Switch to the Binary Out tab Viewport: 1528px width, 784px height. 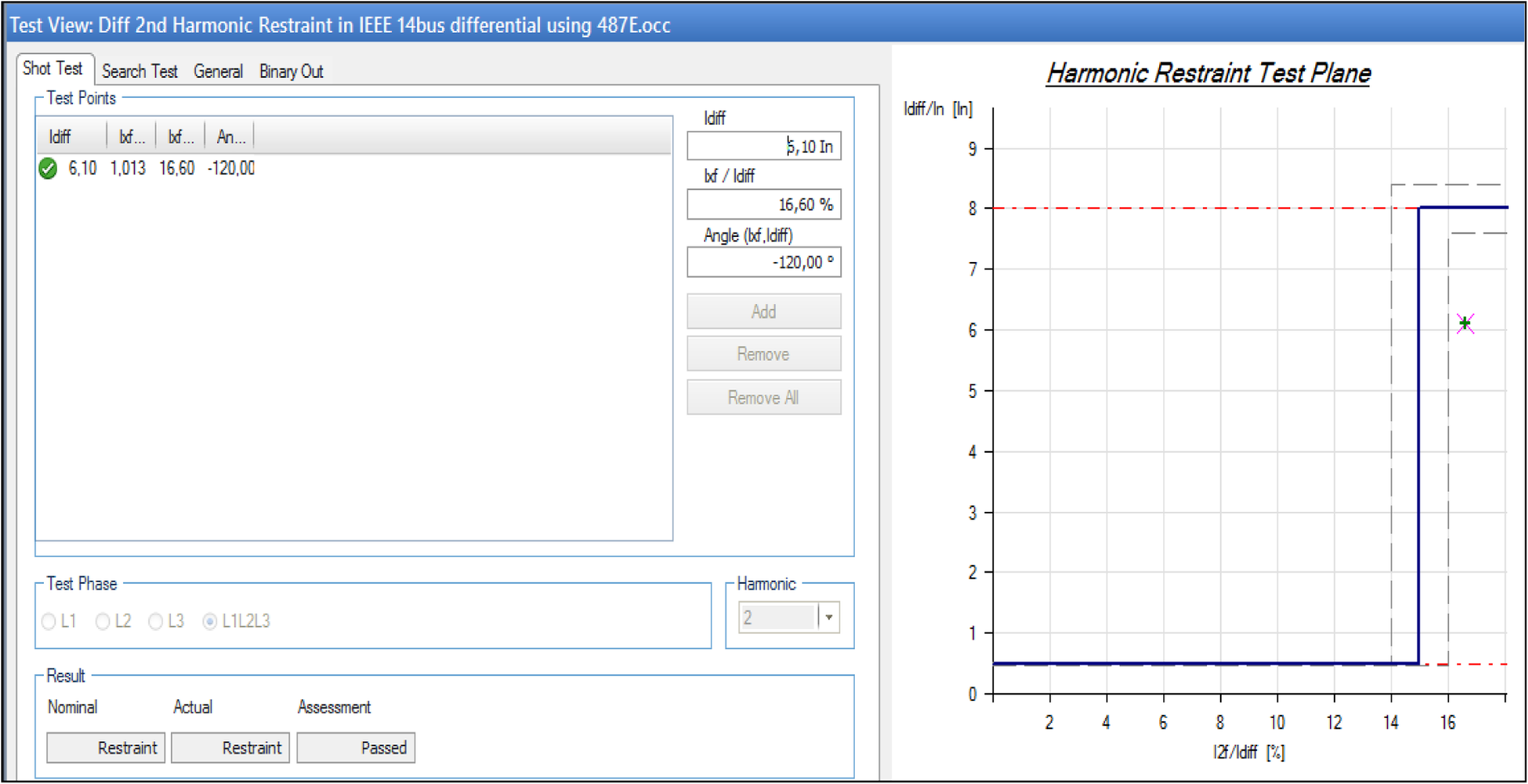291,71
